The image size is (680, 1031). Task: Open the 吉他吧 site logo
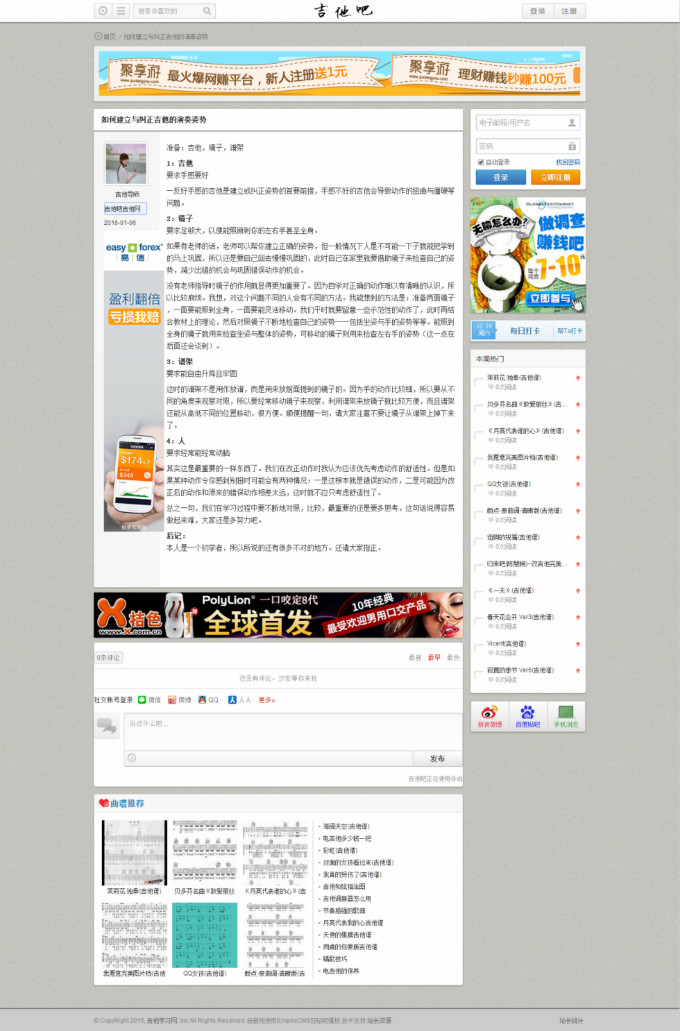click(343, 11)
